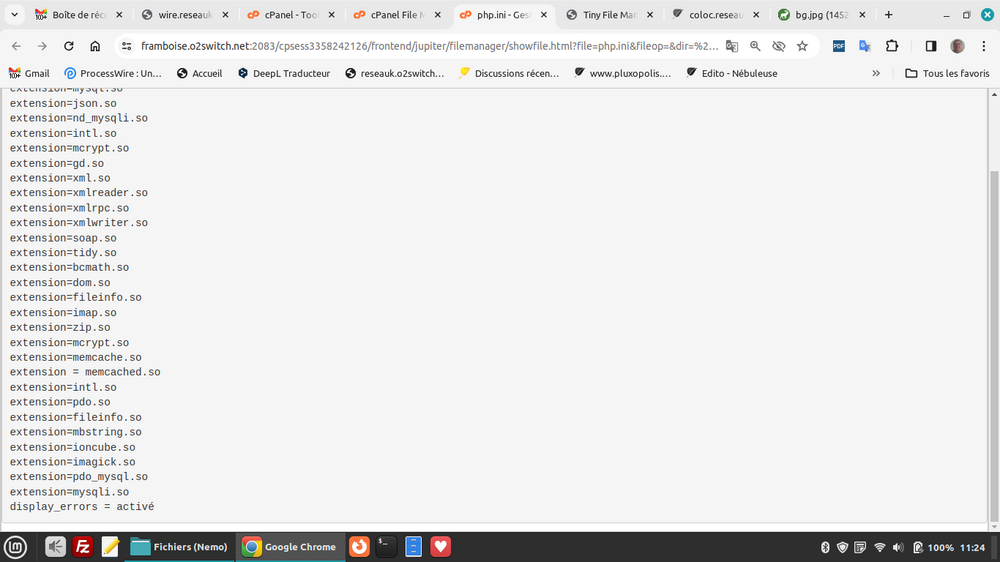Image resolution: width=1000 pixels, height=562 pixels.
Task: Open the DeepL Traducteur bookmark
Action: pyautogui.click(x=284, y=73)
